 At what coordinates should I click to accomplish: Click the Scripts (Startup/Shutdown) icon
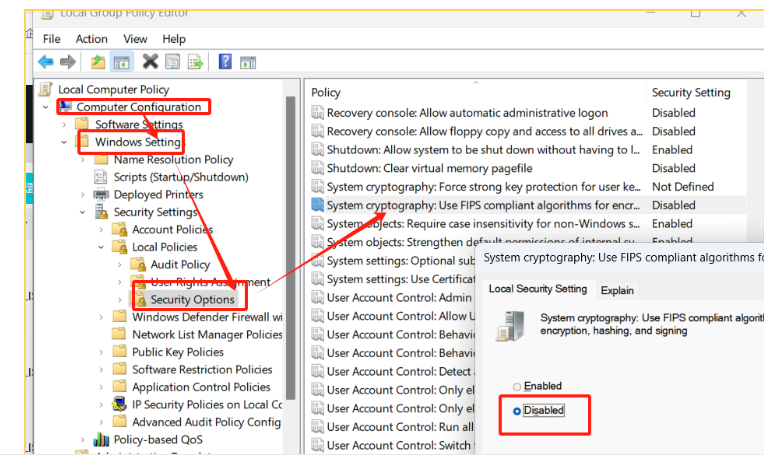pyautogui.click(x=100, y=177)
